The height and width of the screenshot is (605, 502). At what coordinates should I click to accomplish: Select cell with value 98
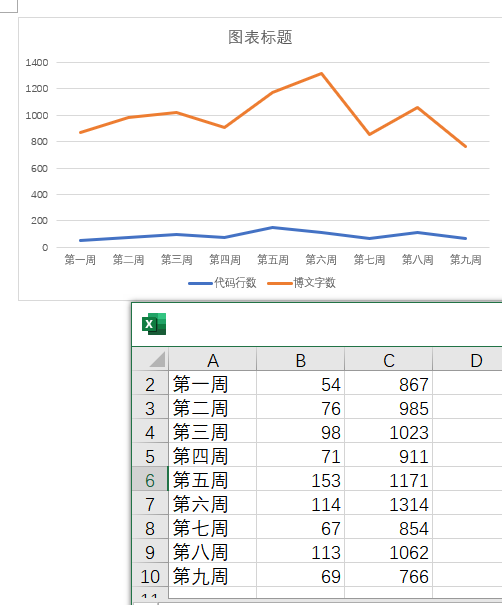(301, 431)
